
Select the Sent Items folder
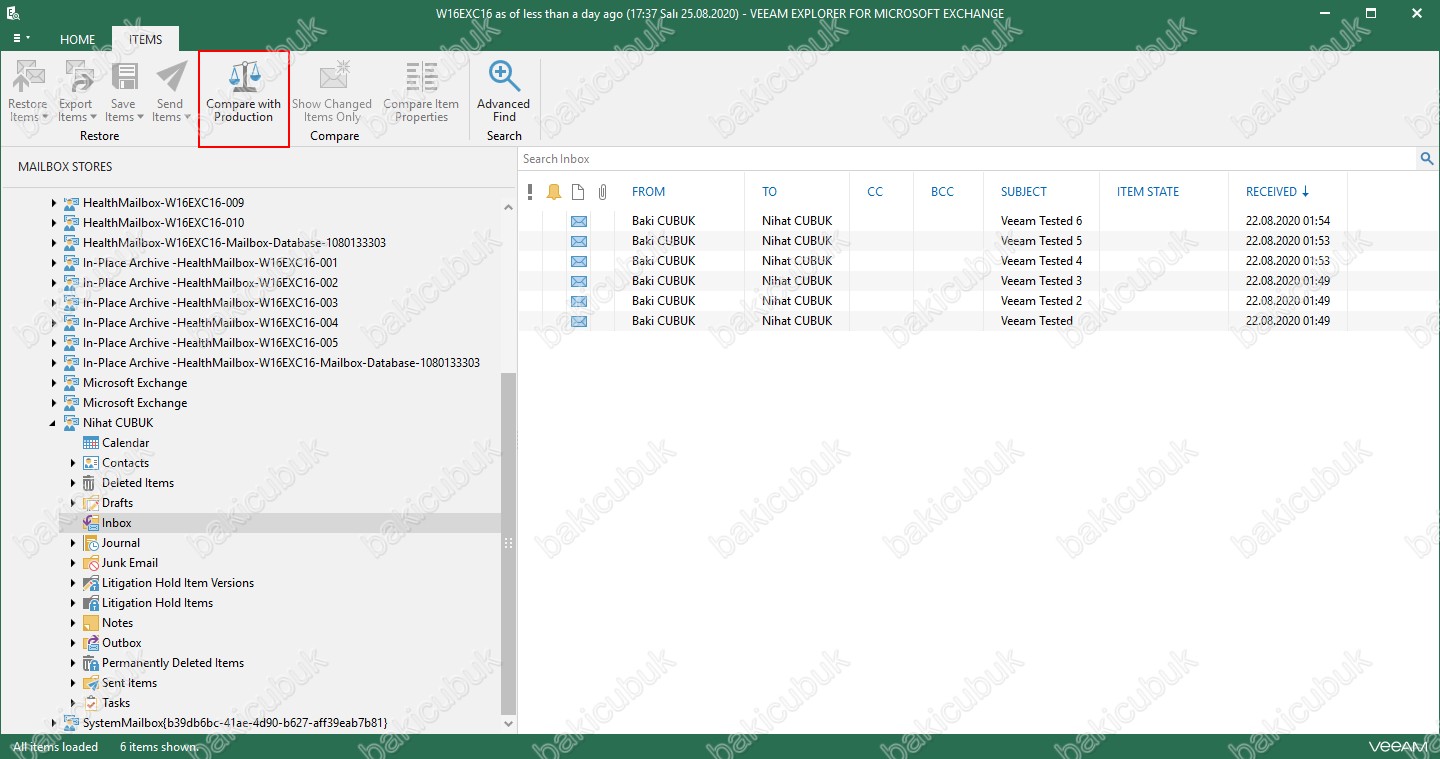click(129, 683)
